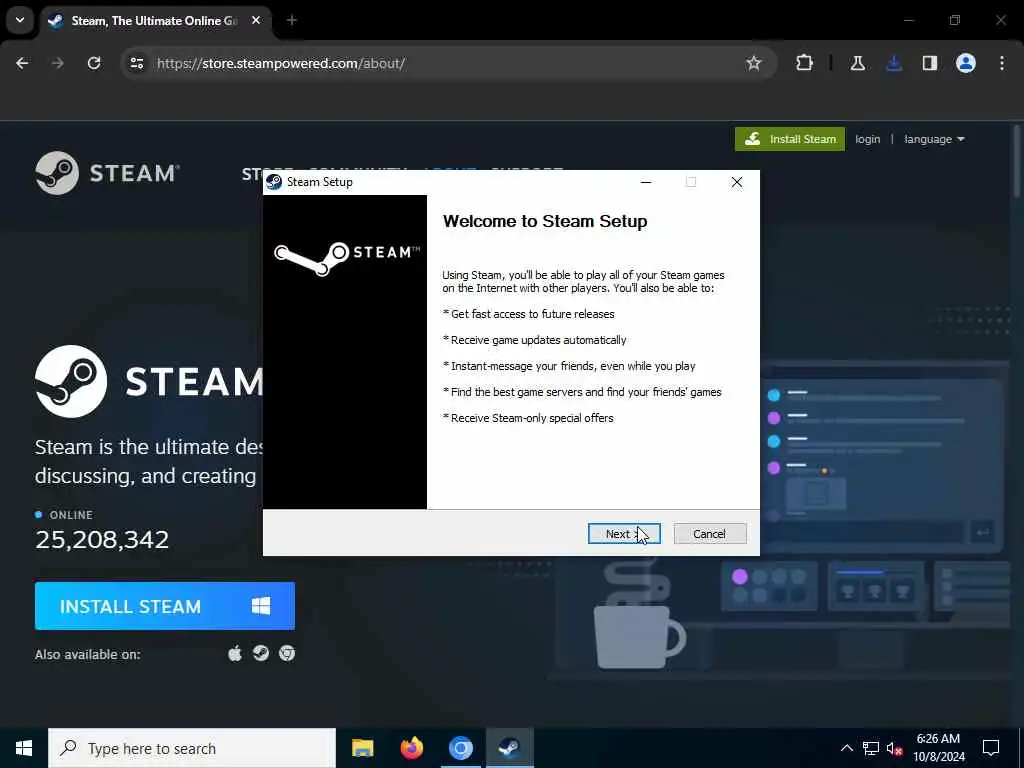This screenshot has height=768, width=1024.
Task: Close the Steam Setup dialog window
Action: [737, 182]
